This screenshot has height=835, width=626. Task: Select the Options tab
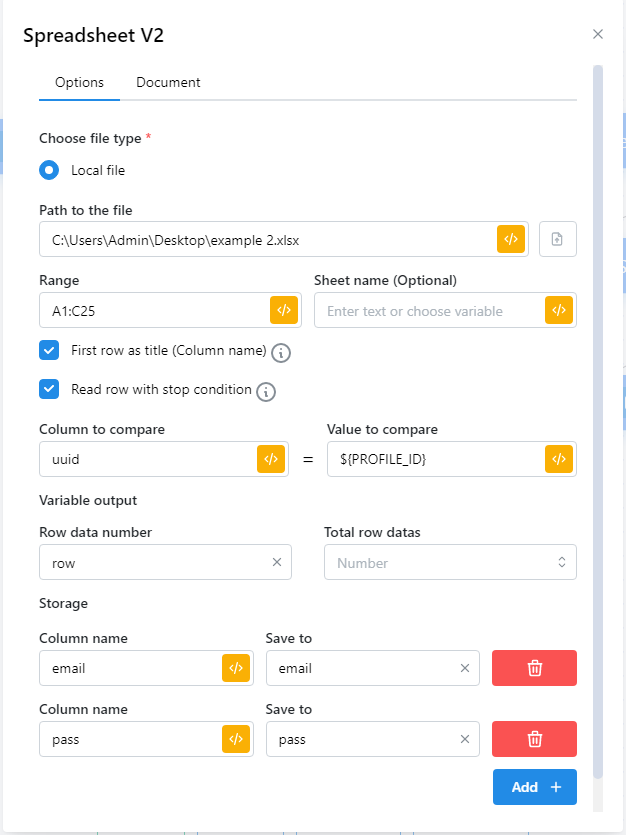point(79,83)
